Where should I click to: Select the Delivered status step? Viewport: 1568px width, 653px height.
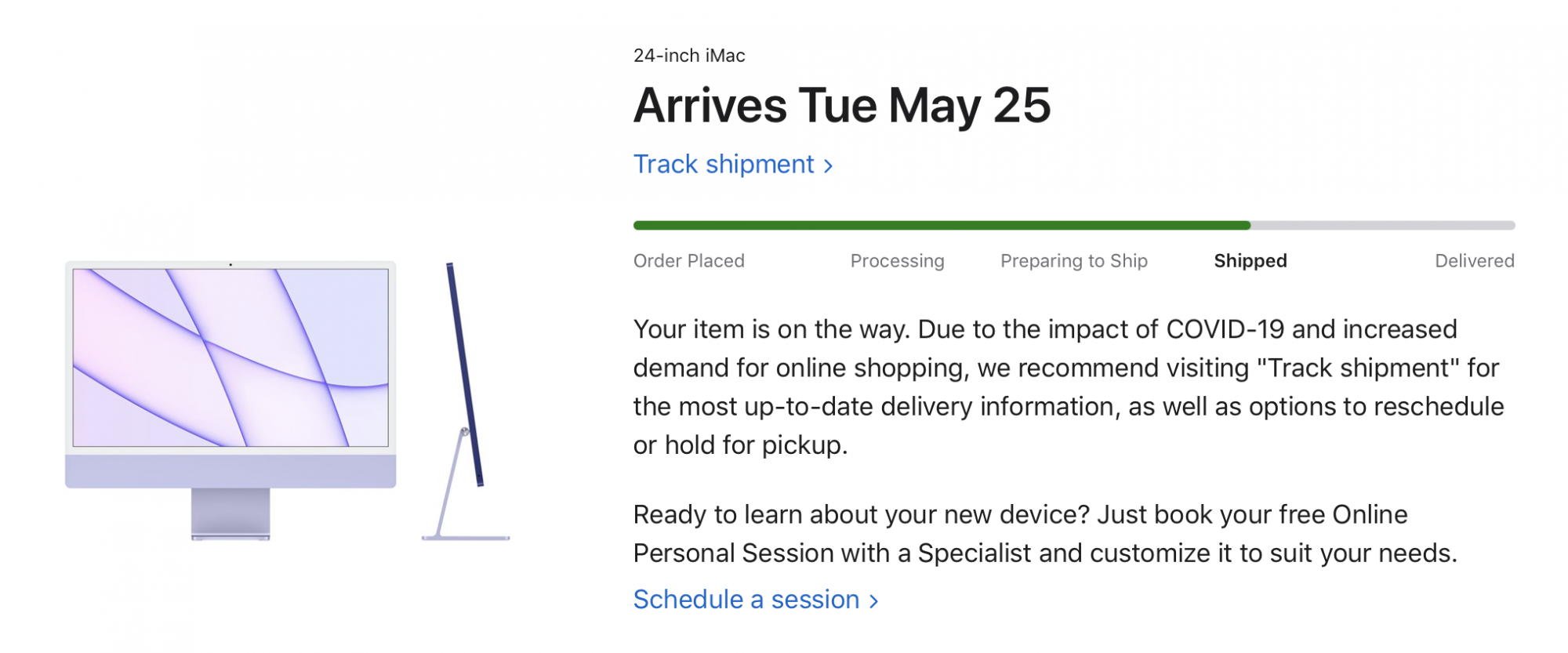coord(1474,261)
